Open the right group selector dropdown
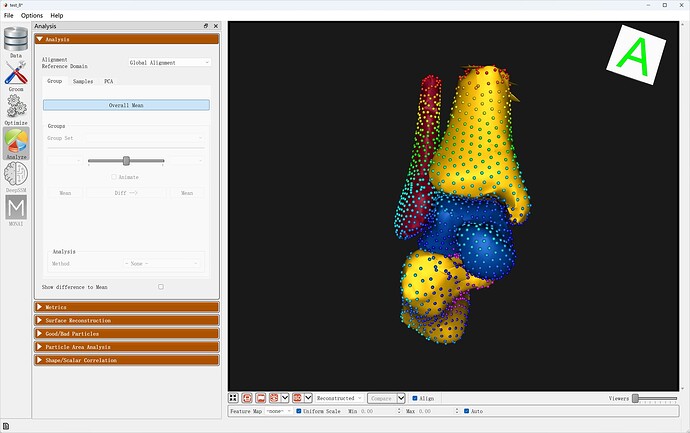690x433 pixels. point(187,161)
